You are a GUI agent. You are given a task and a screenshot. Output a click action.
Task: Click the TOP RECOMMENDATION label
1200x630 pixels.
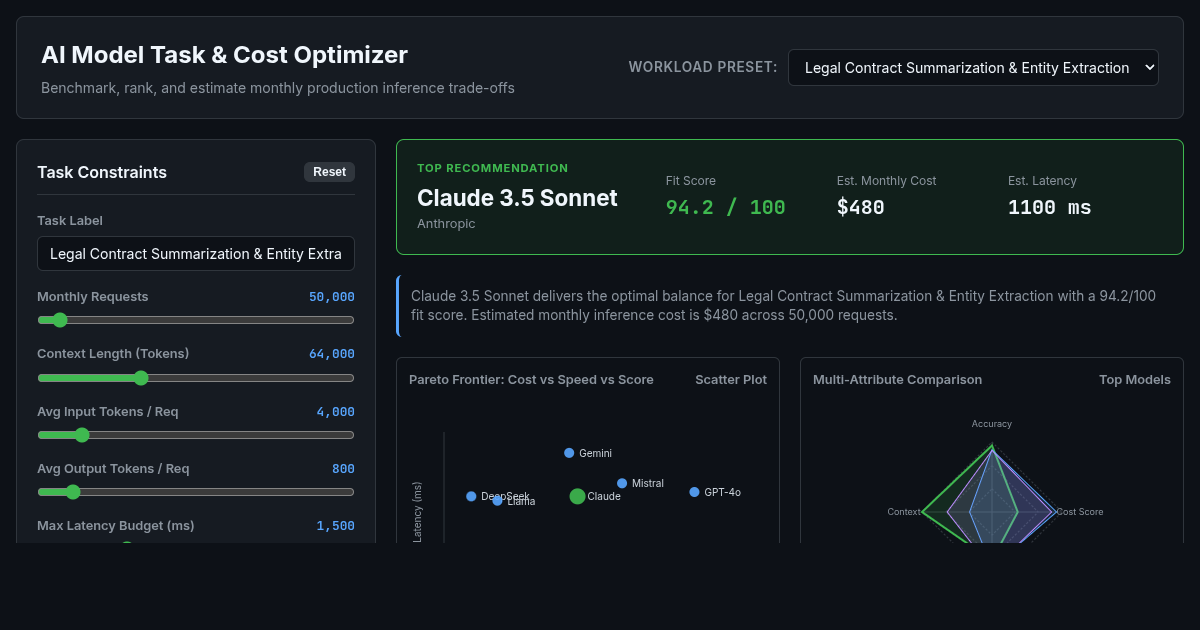(492, 168)
